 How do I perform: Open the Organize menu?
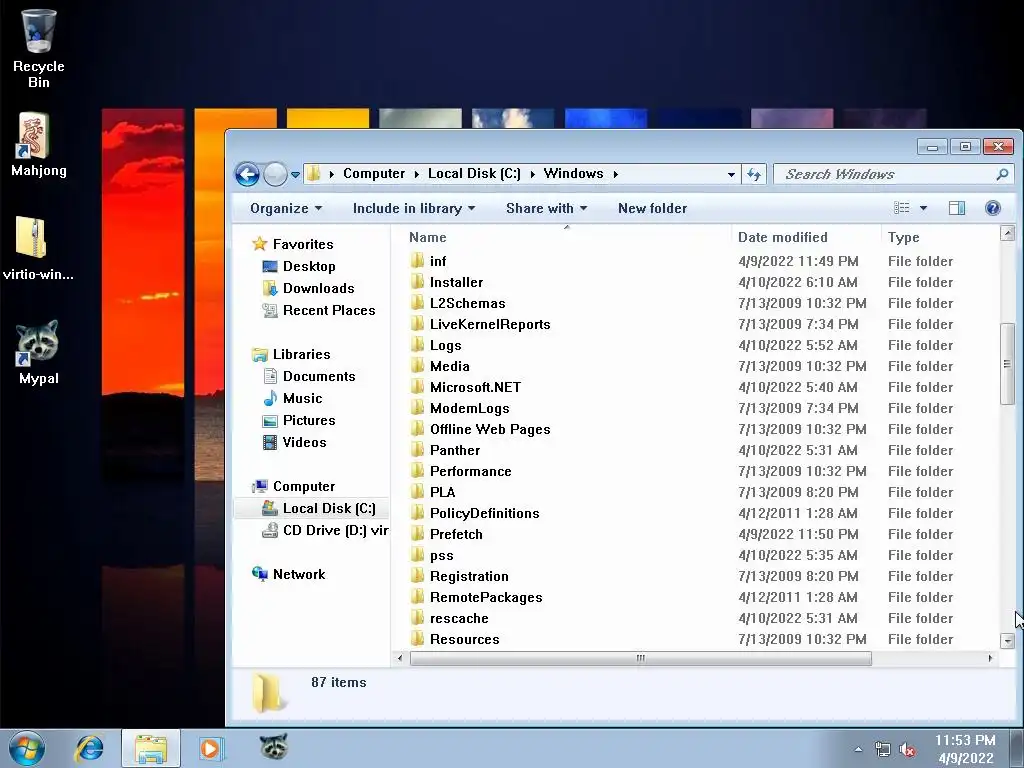click(x=286, y=208)
